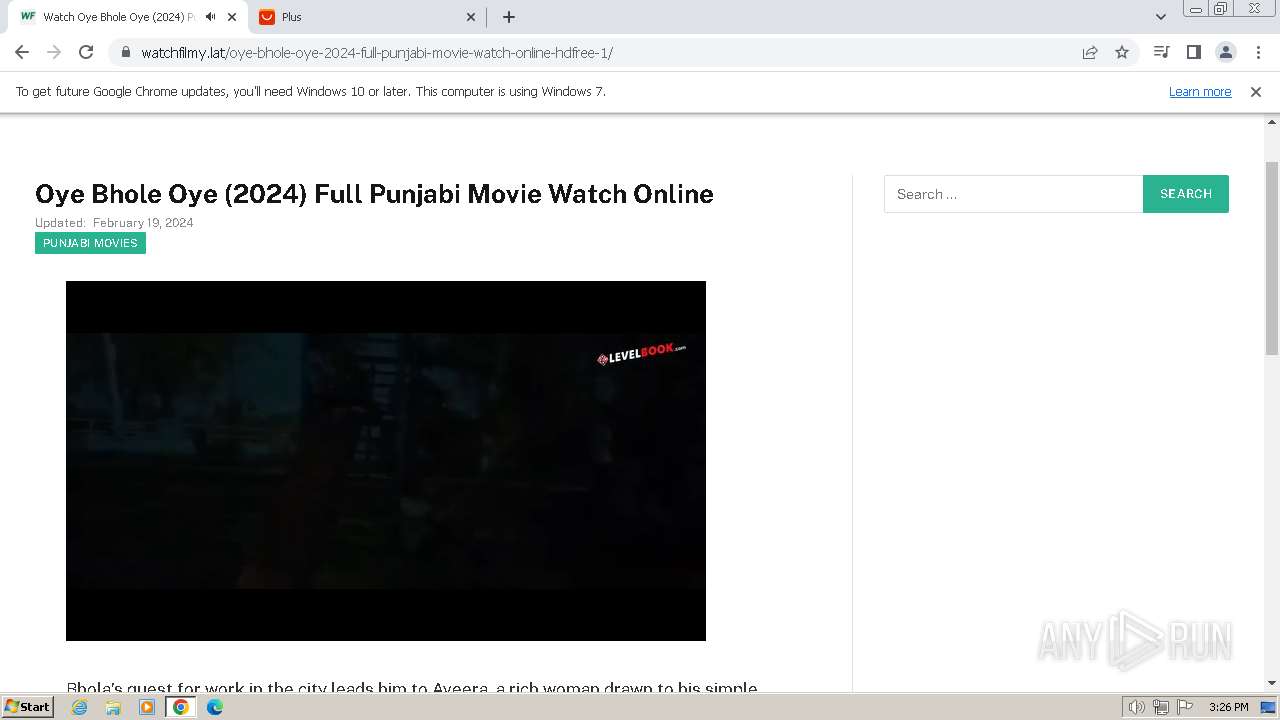Viewport: 1280px width, 720px height.
Task: View site information via the lock icon
Action: point(126,53)
